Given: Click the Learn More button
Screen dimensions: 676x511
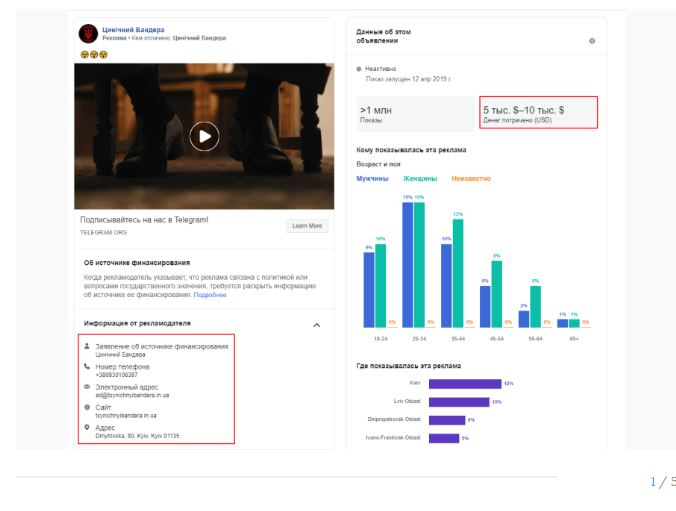Looking at the screenshot, I should click(307, 226).
